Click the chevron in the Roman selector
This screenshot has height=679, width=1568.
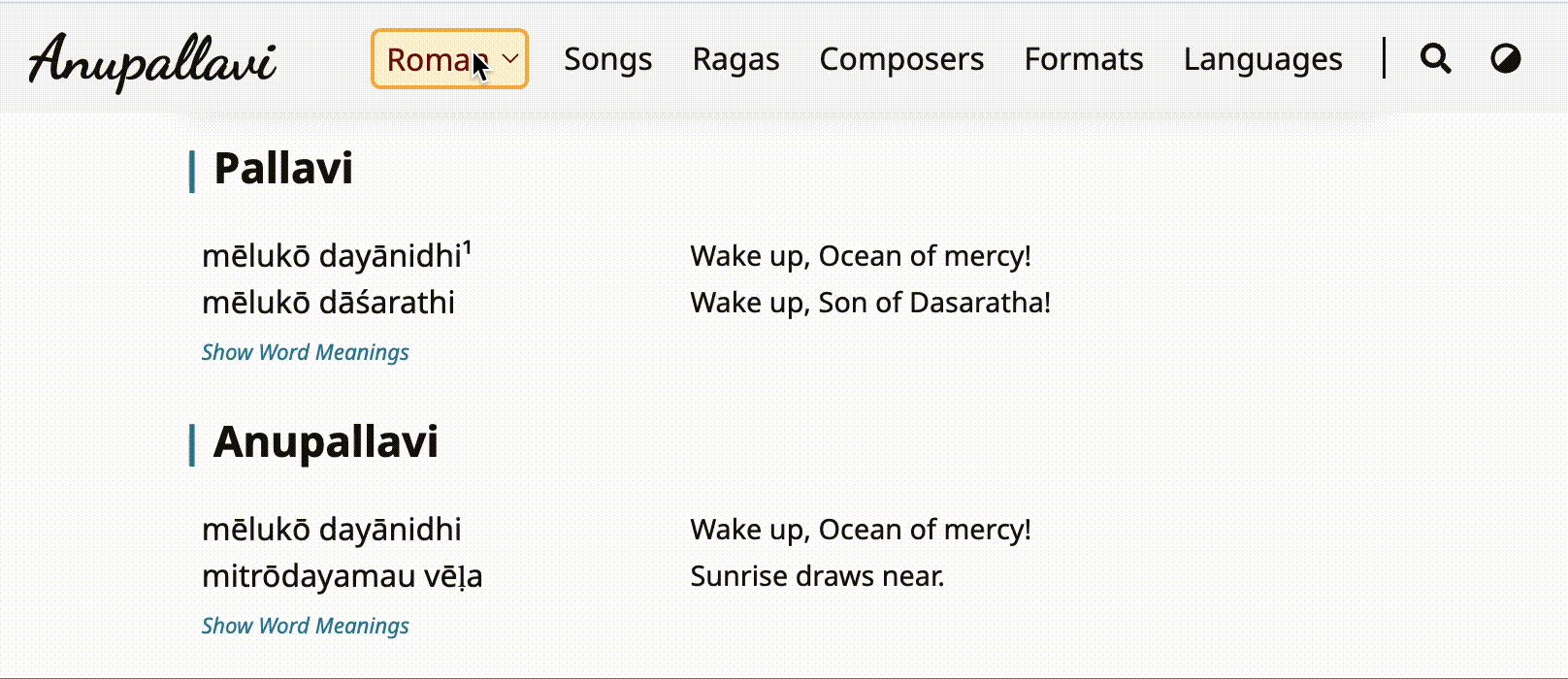[x=510, y=59]
